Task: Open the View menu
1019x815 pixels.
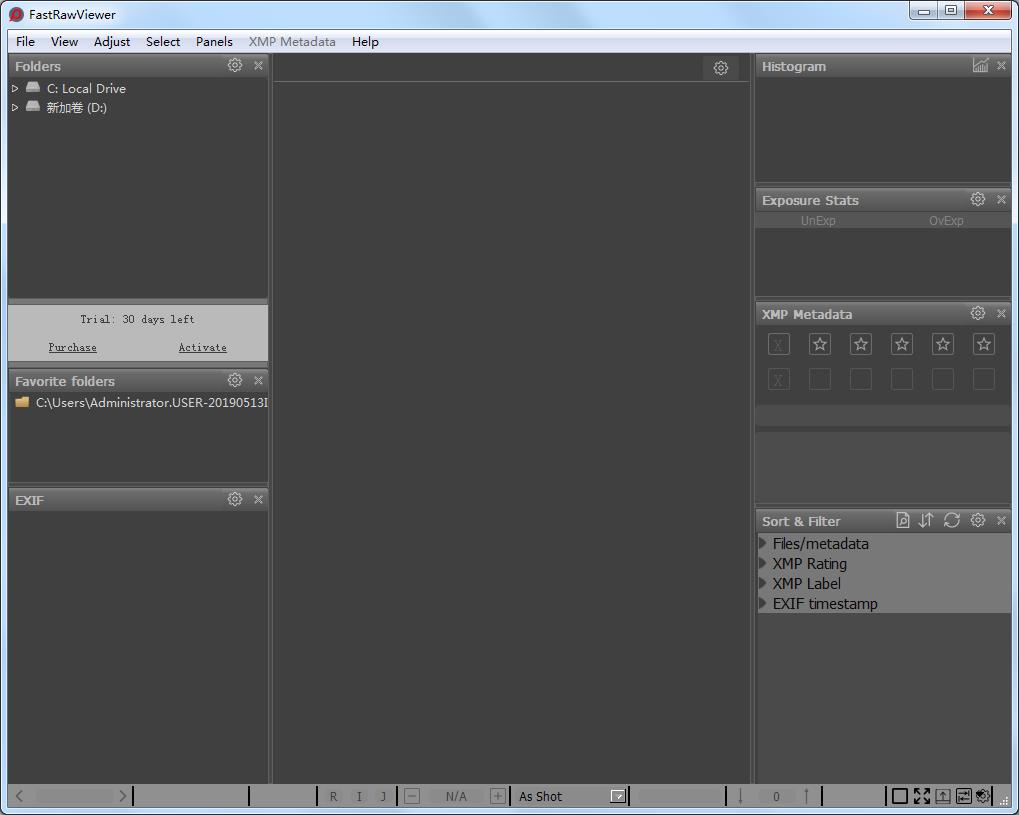Action: click(x=64, y=42)
